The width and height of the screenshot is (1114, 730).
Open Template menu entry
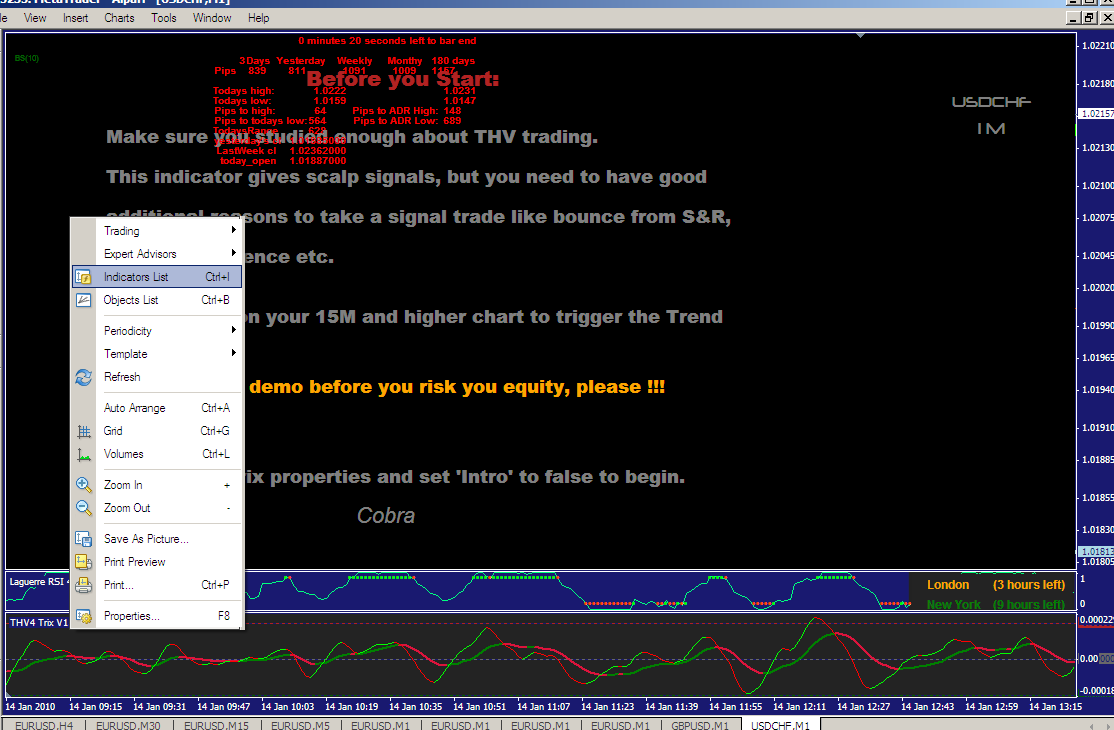click(156, 354)
